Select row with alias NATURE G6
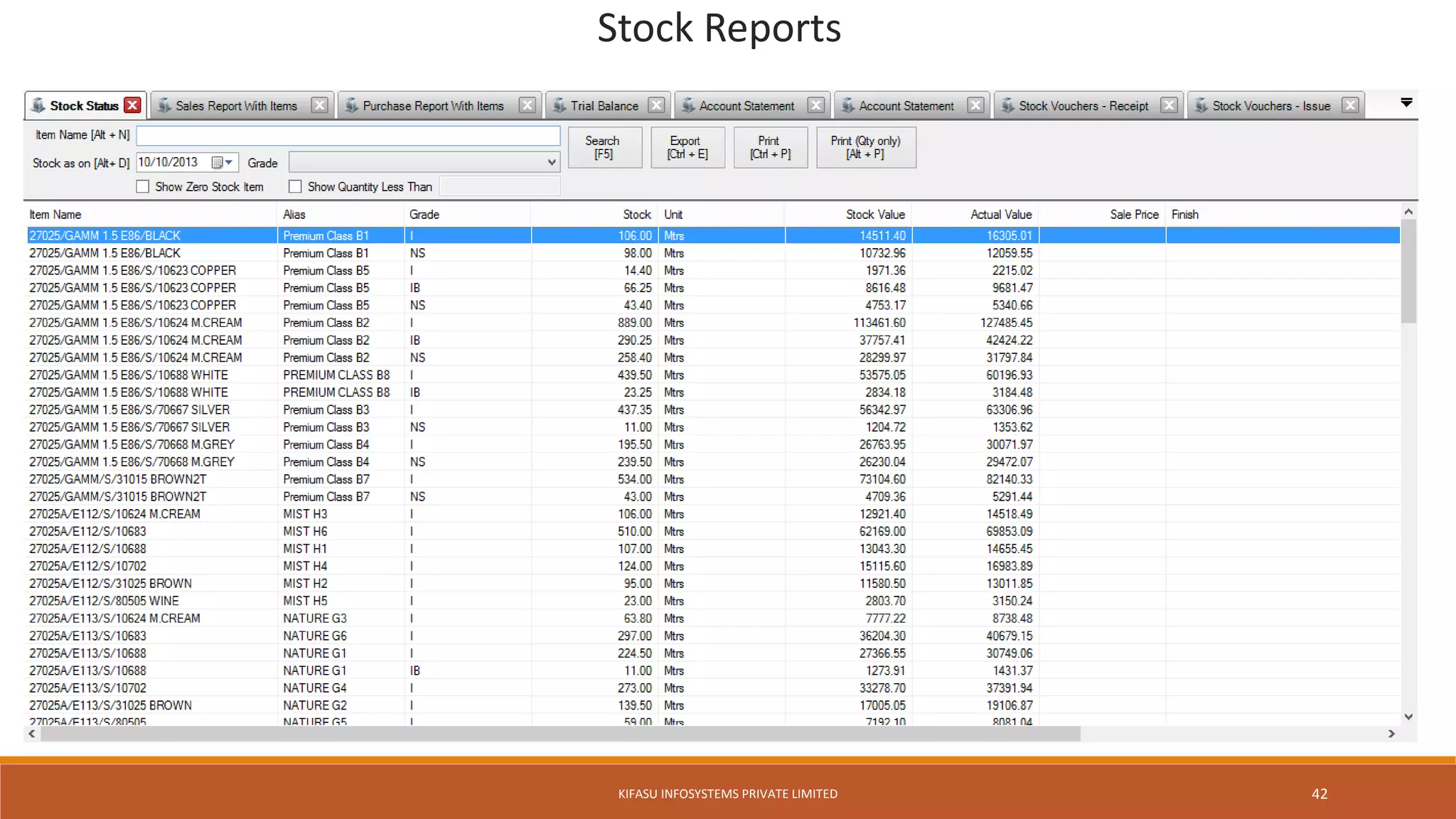 coord(713,636)
